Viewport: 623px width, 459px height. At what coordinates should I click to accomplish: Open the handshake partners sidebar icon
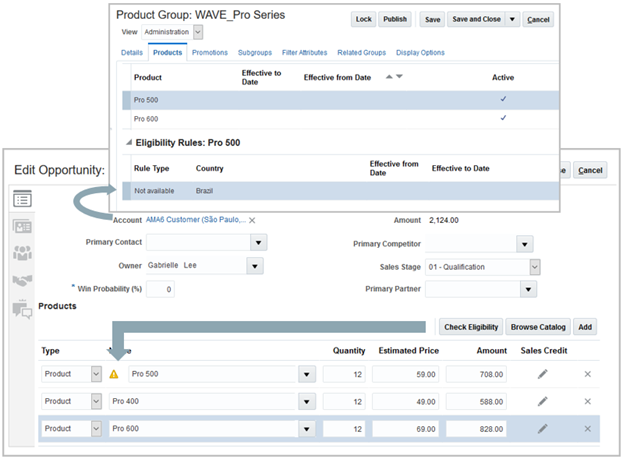(22, 281)
